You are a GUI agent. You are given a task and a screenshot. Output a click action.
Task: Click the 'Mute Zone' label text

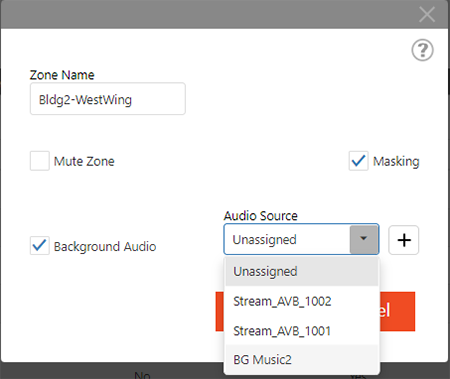tap(84, 161)
